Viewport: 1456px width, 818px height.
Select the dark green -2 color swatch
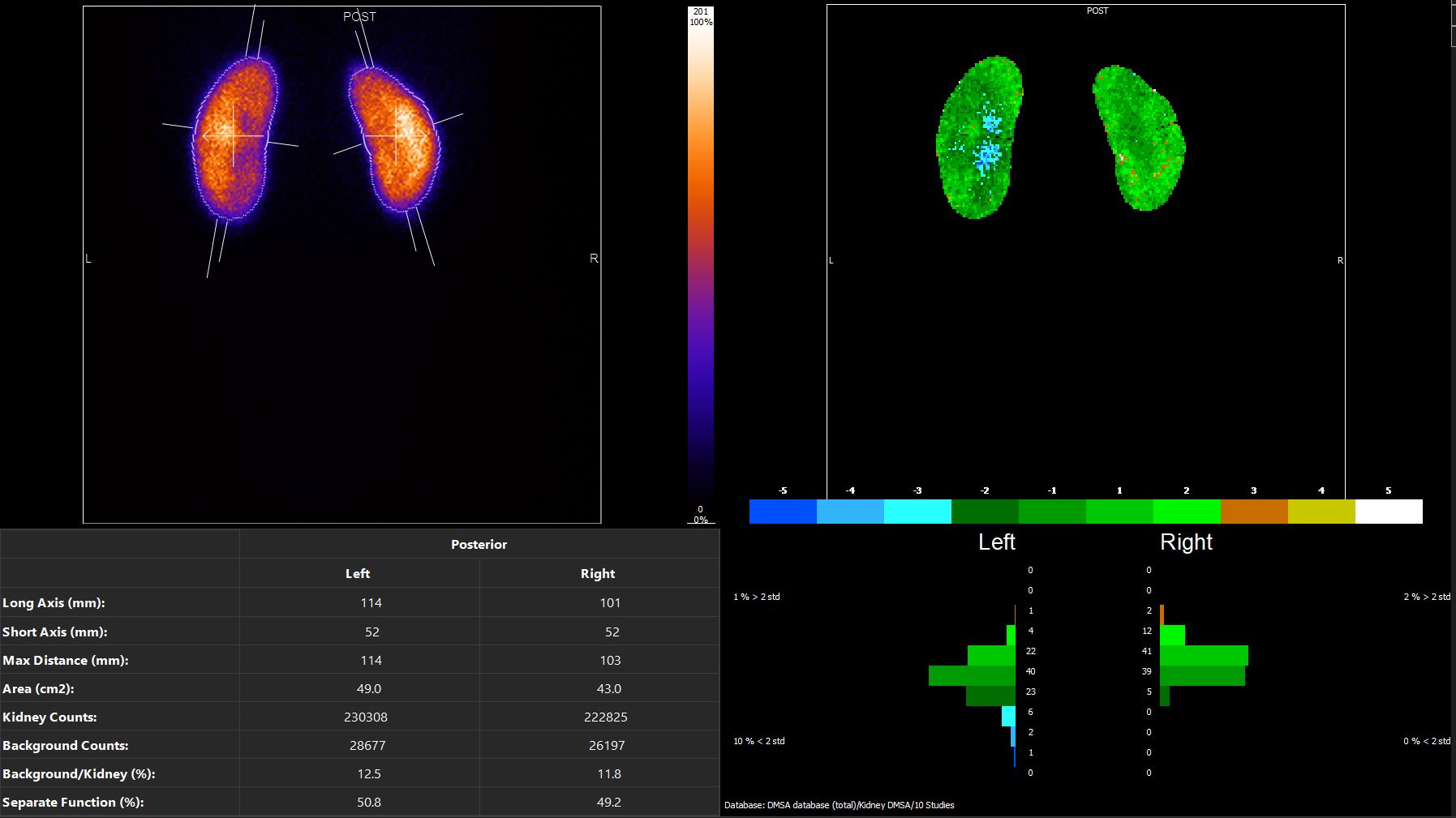tap(985, 511)
